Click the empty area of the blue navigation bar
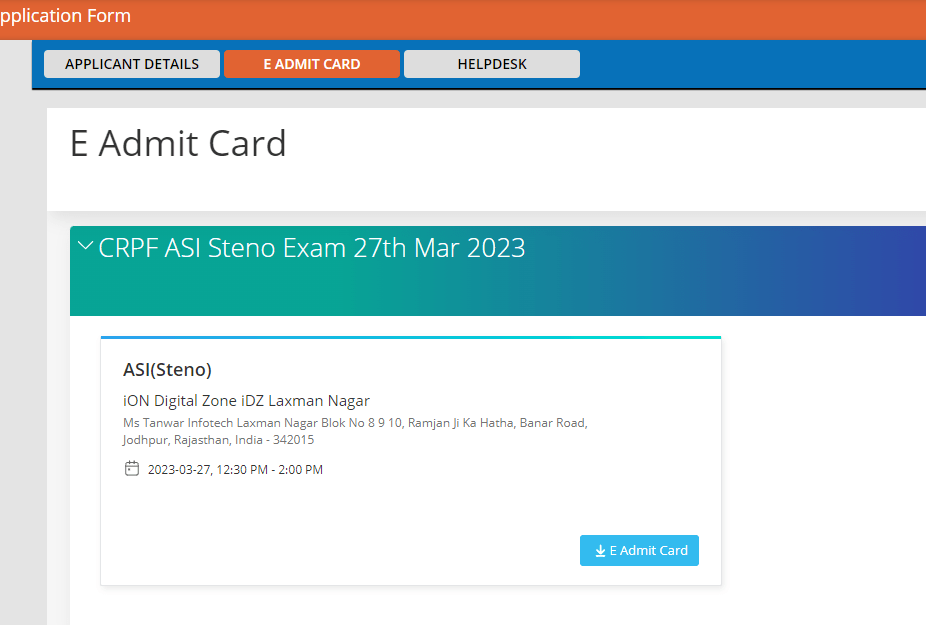The image size is (926, 625). tap(750, 64)
